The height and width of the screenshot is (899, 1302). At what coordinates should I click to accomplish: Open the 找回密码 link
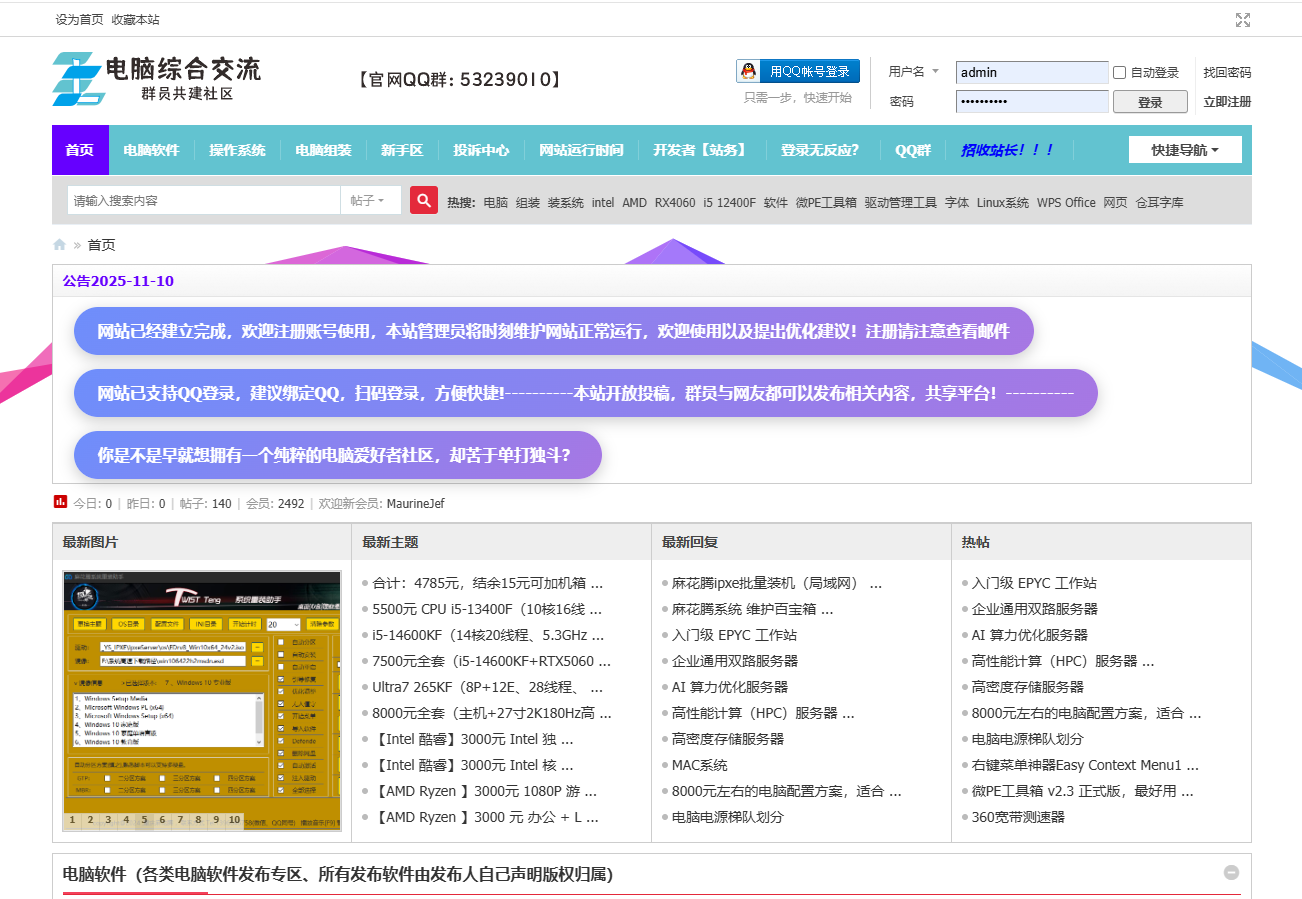pos(1227,72)
